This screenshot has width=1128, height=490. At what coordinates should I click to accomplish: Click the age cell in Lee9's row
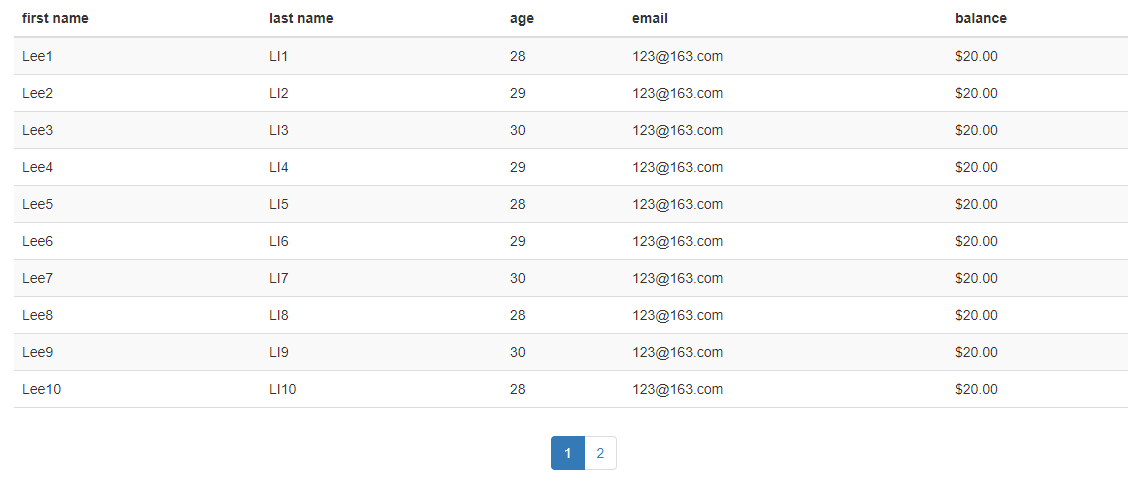pos(517,352)
